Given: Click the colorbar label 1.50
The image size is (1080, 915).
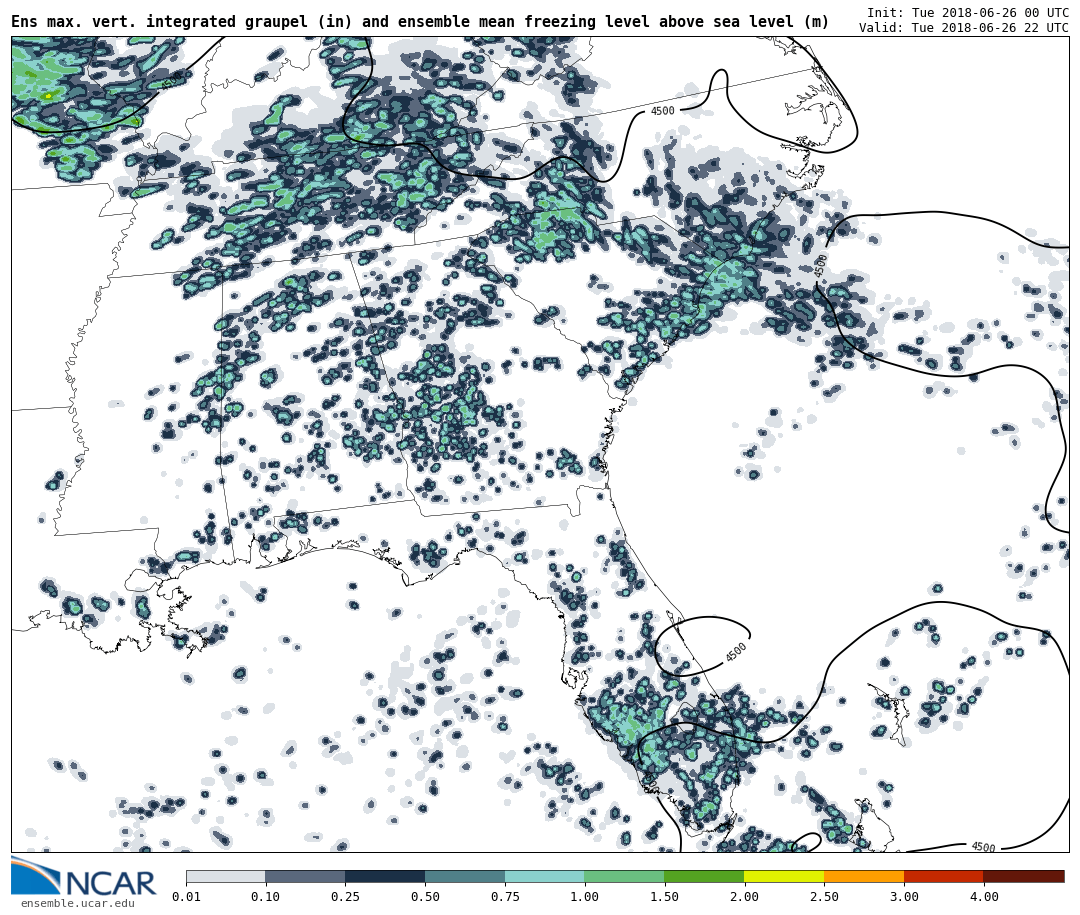Looking at the screenshot, I should point(665,896).
